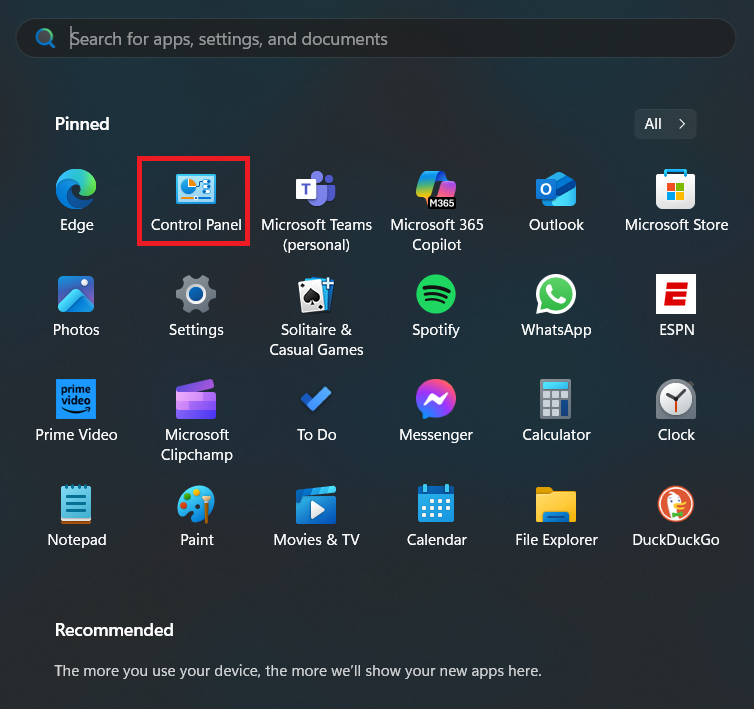Screen dimensions: 754x709
Task: Open File Explorer
Action: point(556,516)
